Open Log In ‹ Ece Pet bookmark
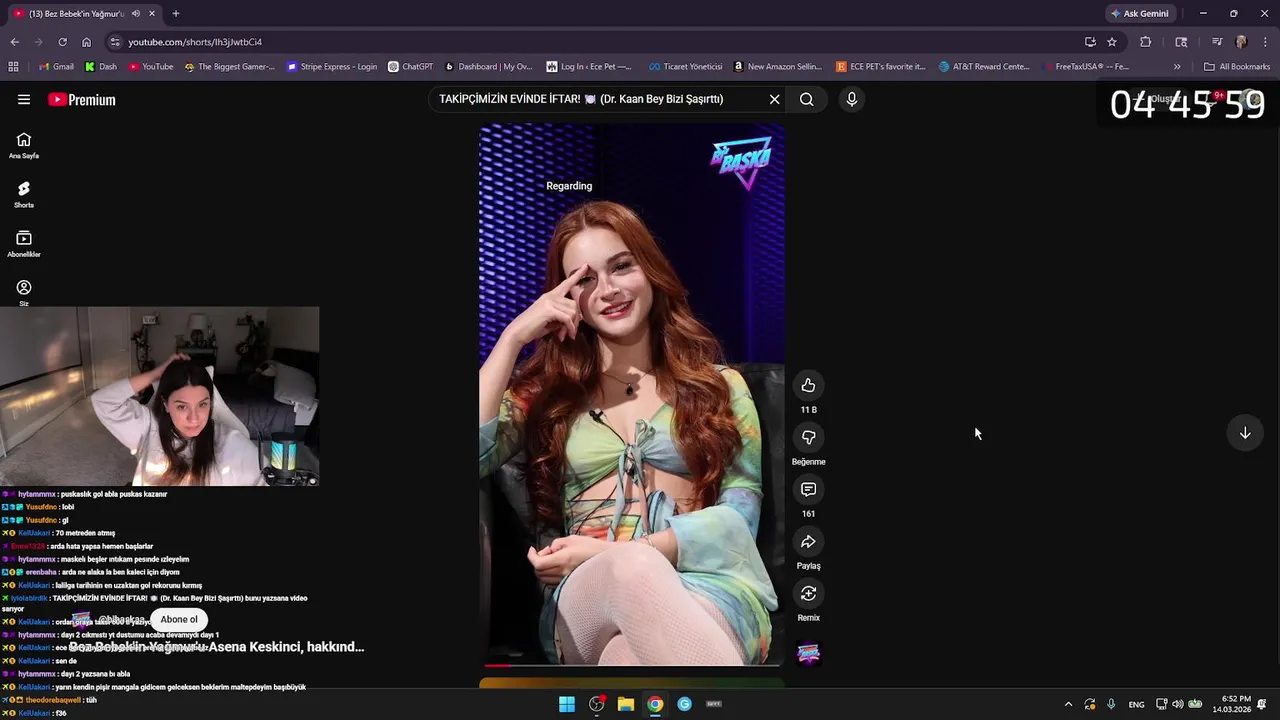Viewport: 1280px width, 720px height. click(x=589, y=67)
